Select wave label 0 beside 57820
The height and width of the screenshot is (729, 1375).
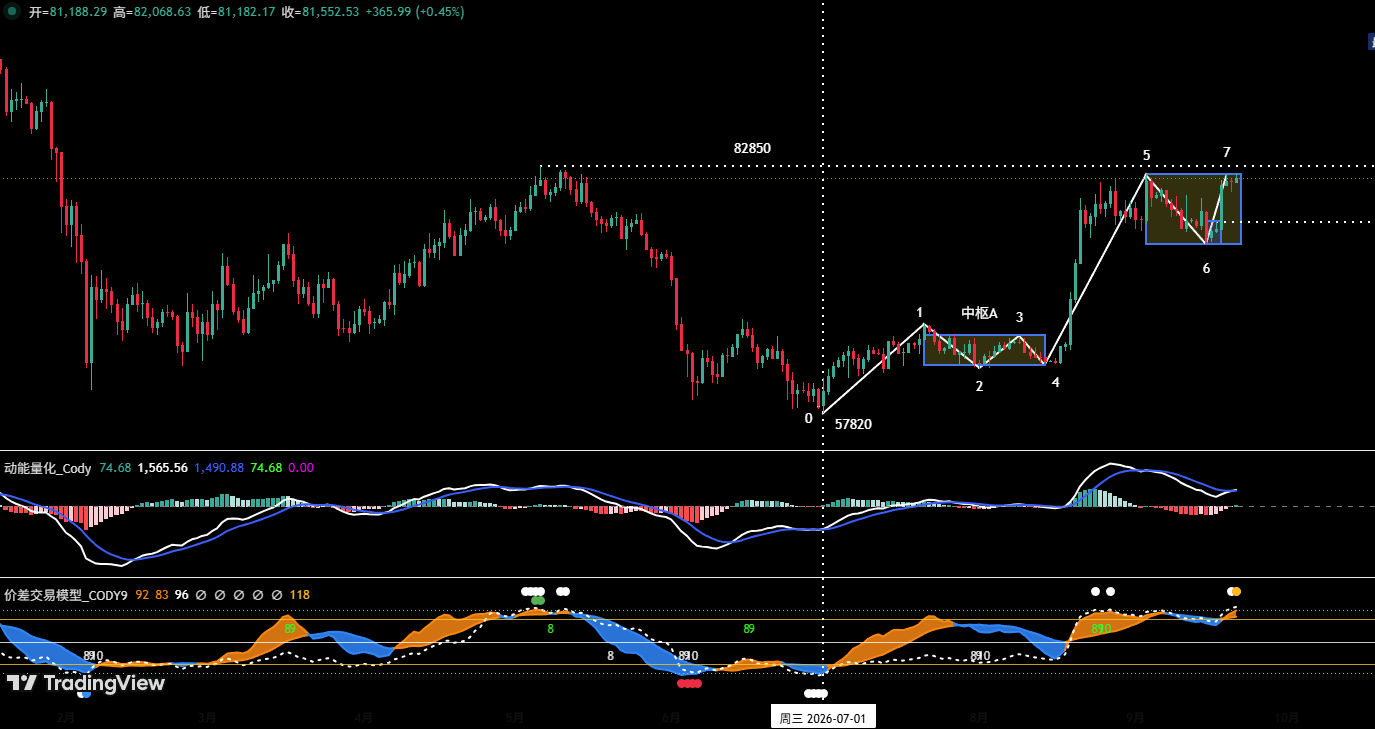809,418
